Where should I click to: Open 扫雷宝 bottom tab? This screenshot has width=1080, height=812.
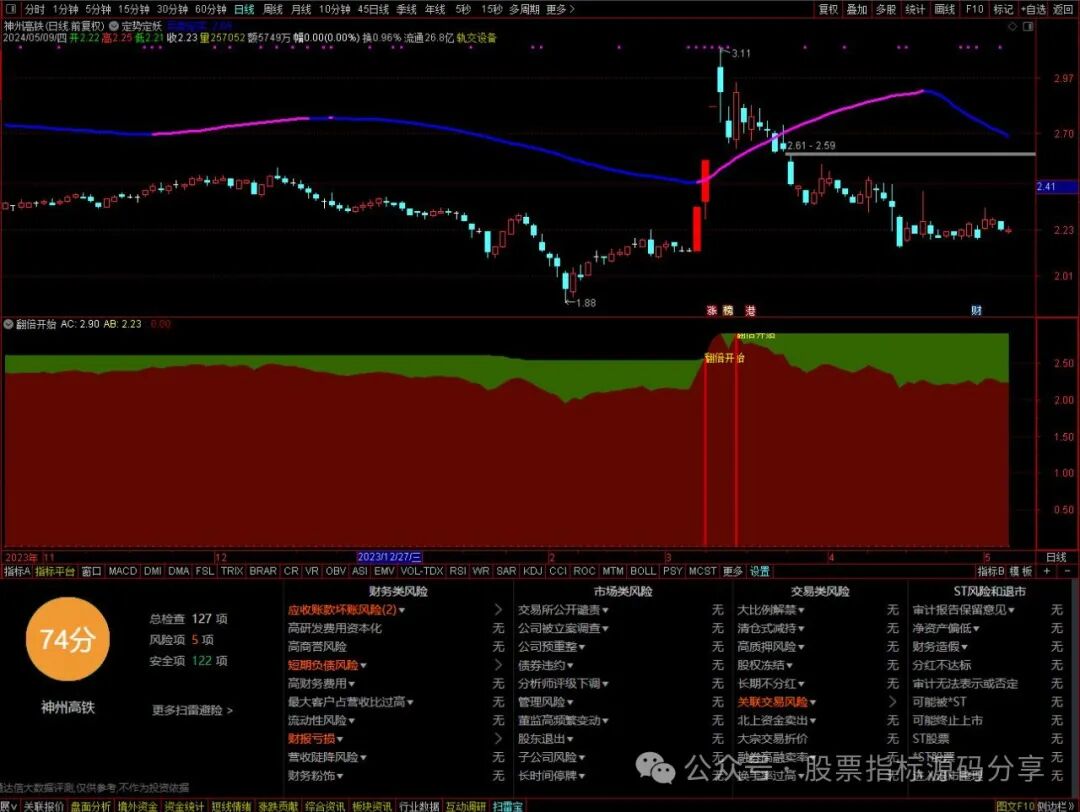[x=507, y=806]
